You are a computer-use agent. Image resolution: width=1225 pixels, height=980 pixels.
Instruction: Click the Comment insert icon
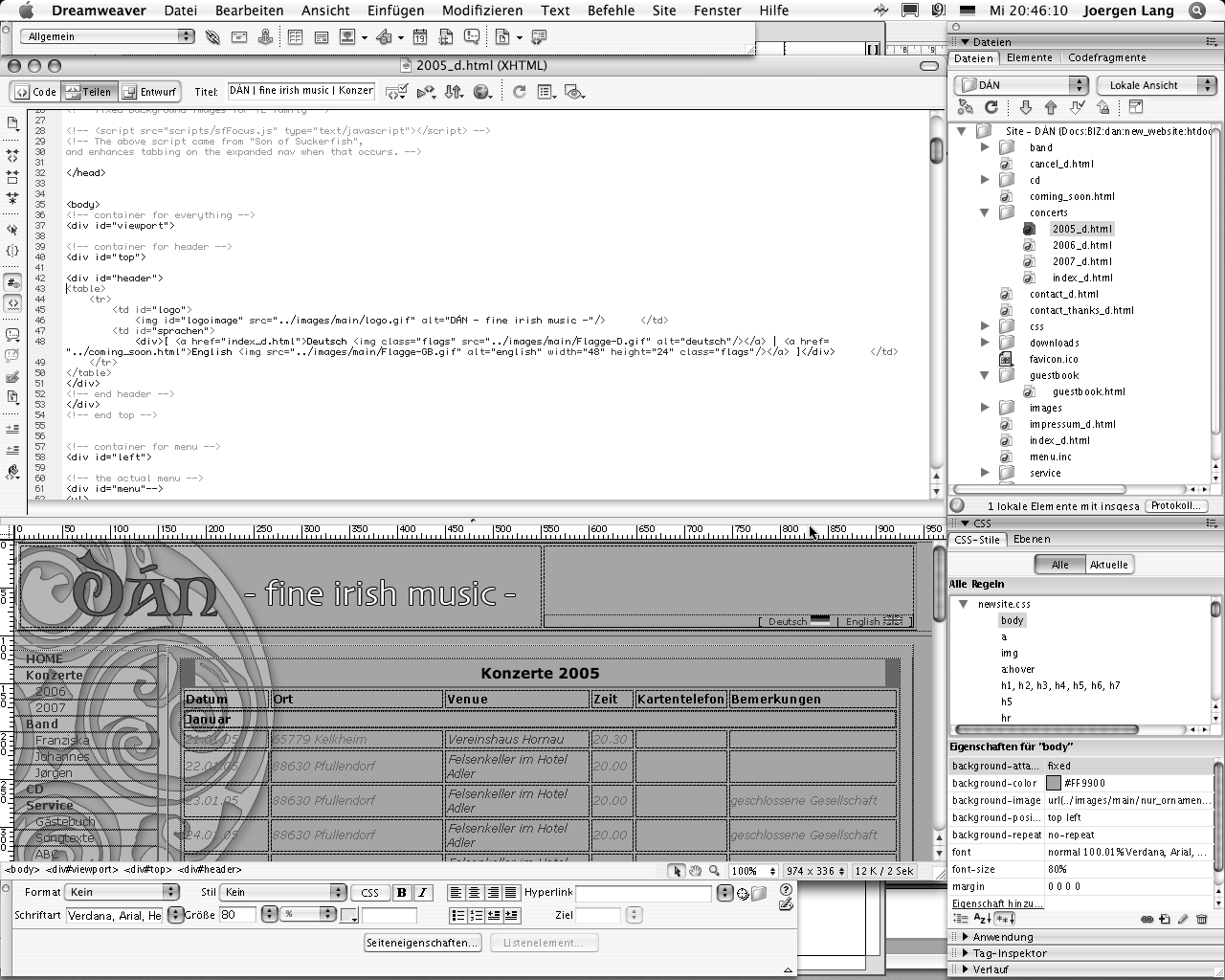pyautogui.click(x=472, y=37)
